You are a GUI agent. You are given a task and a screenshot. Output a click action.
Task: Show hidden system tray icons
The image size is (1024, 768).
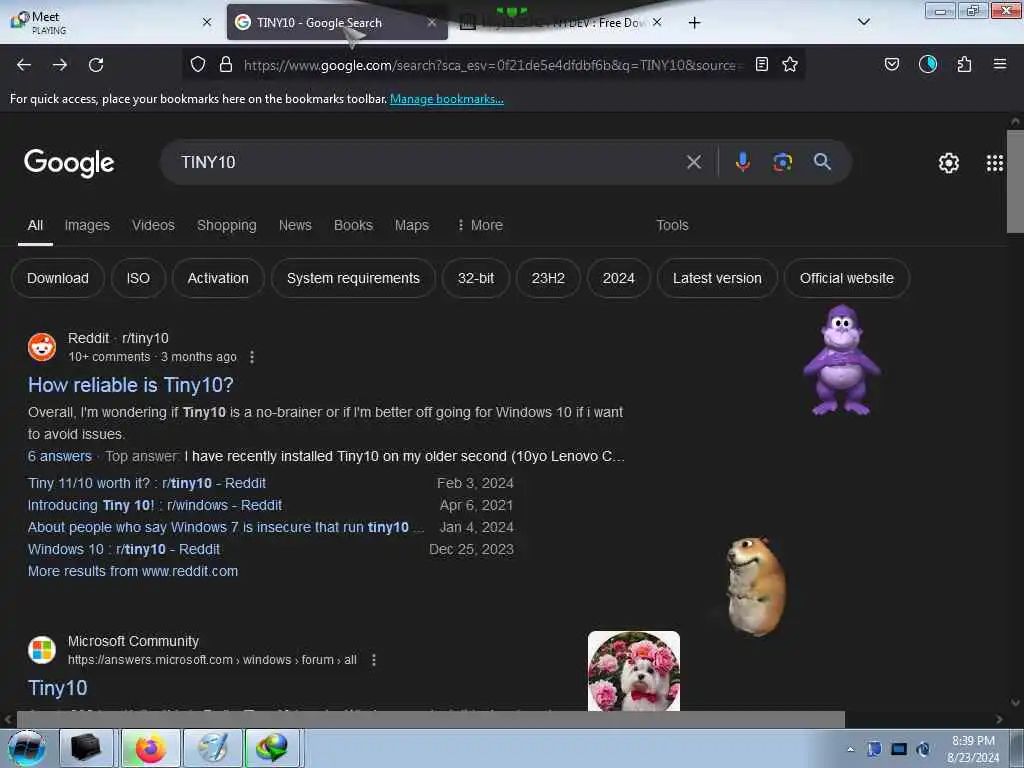(x=850, y=749)
